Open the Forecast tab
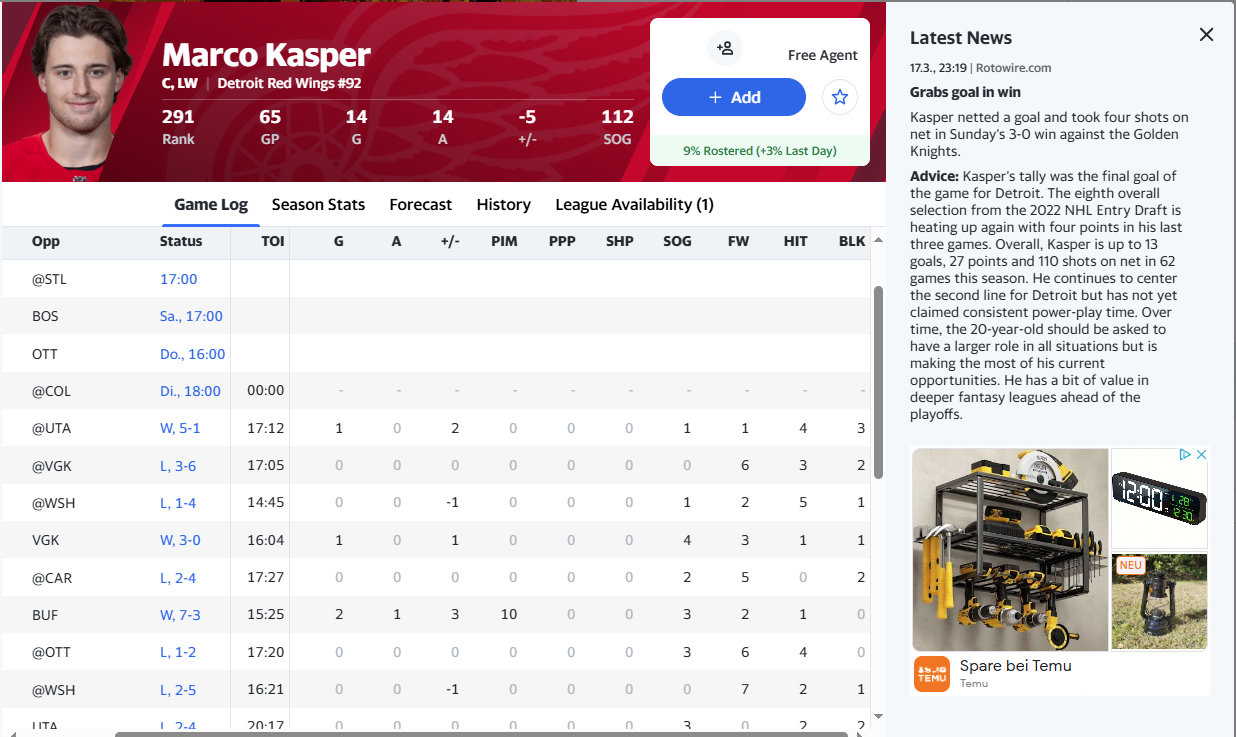The image size is (1236, 737). 420,204
